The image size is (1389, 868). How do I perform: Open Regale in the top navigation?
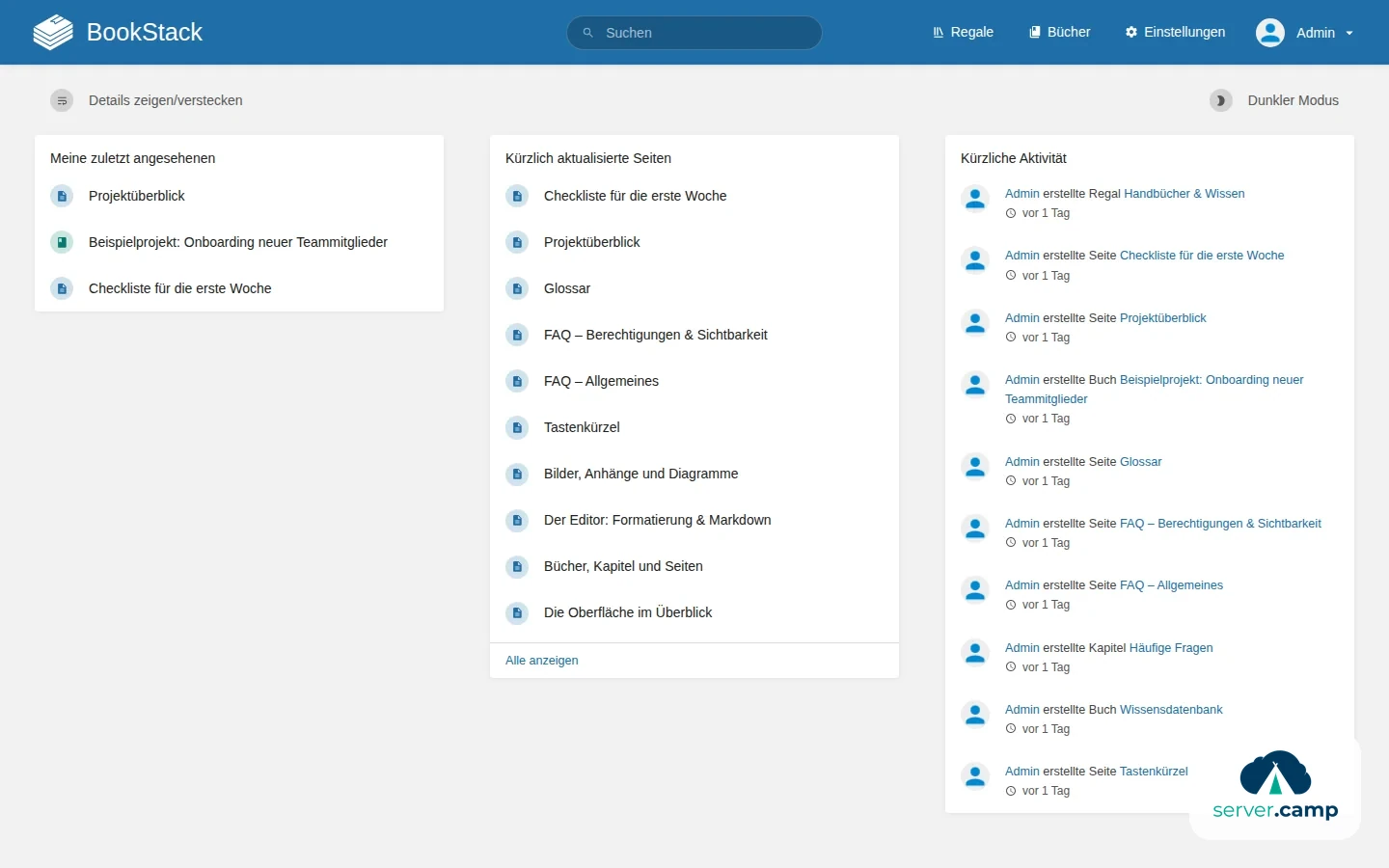pos(963,32)
